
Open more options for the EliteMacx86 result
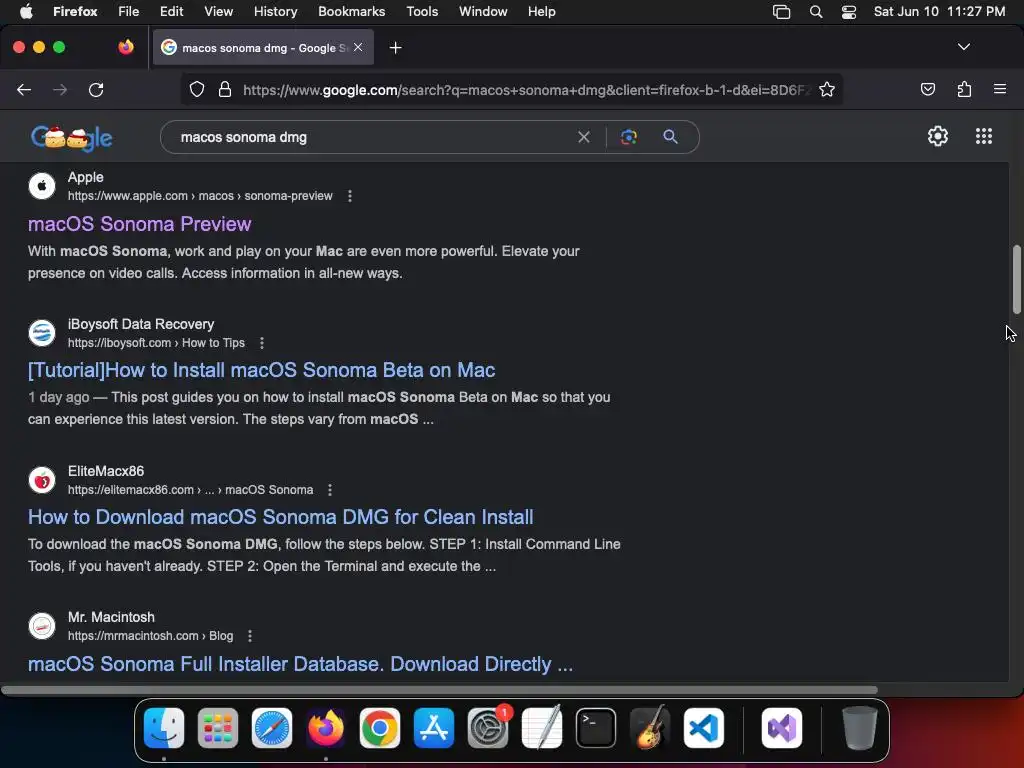(x=330, y=490)
